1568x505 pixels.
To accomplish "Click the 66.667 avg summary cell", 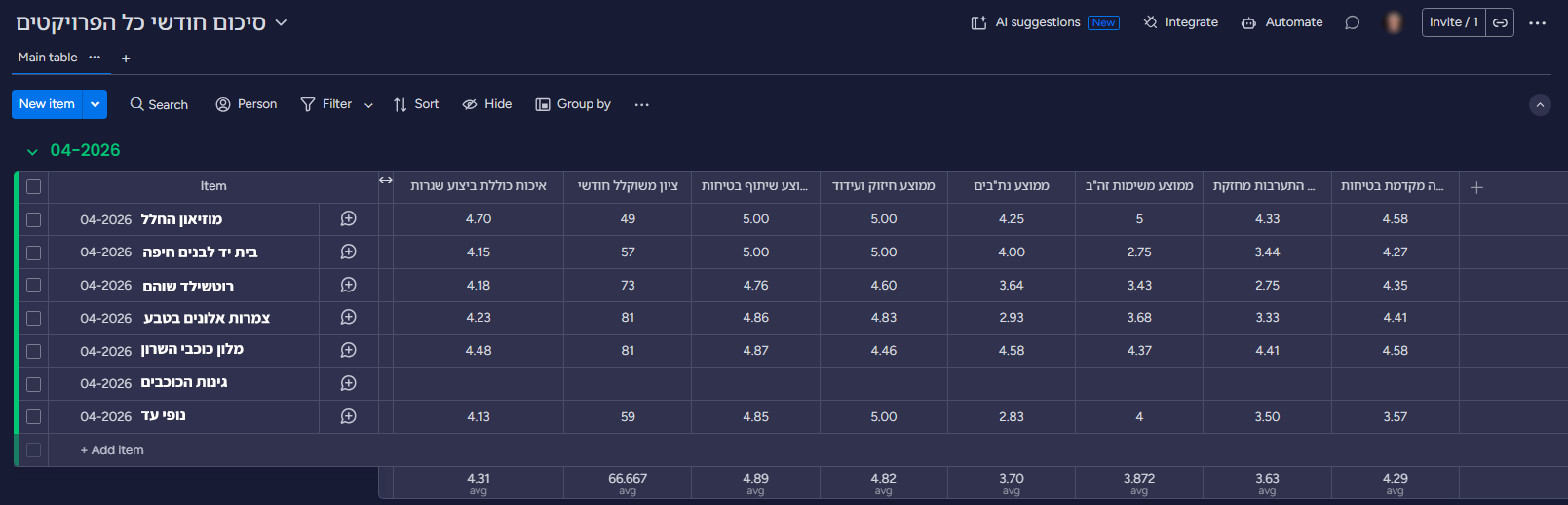I will click(628, 483).
